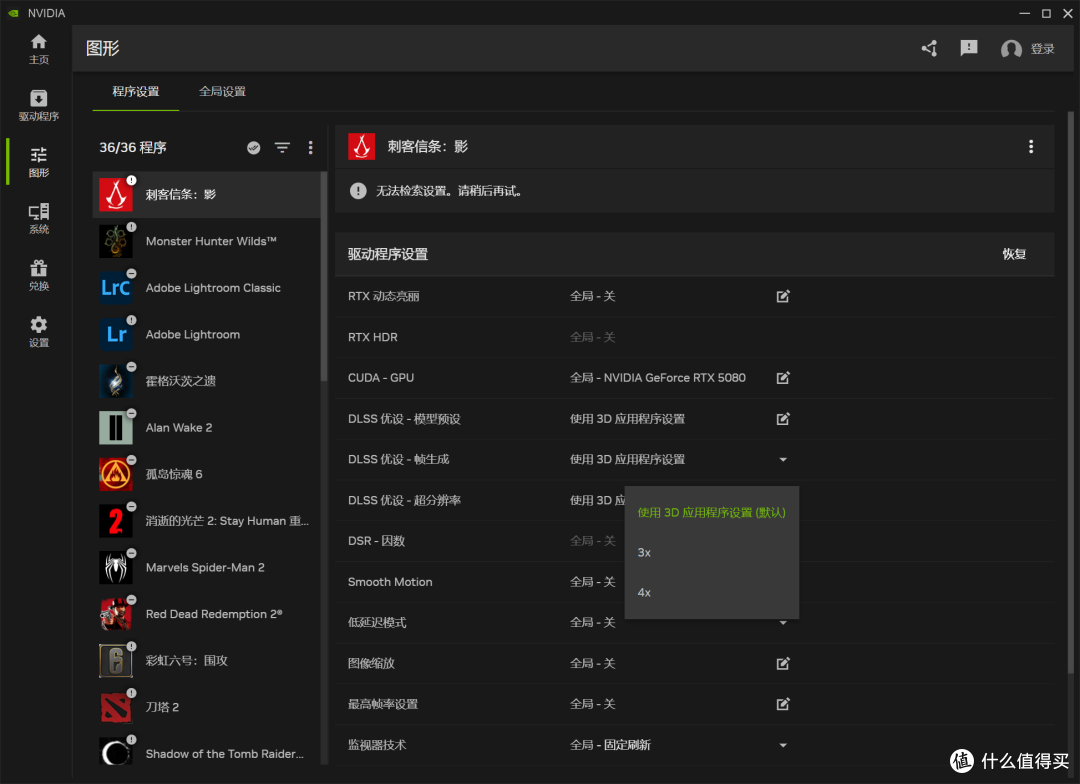Choose 4x frame generation option
Image resolution: width=1080 pixels, height=784 pixels.
[x=712, y=592]
